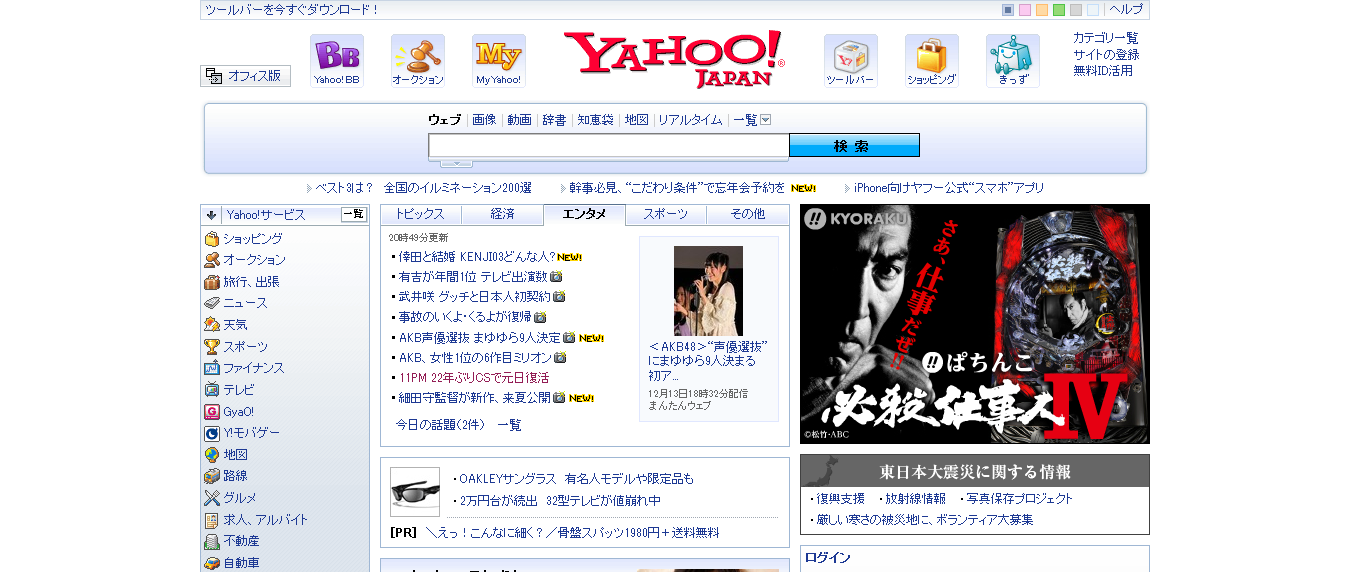The width and height of the screenshot is (1349, 572).
Task: Select the リアルタイム search tab
Action: pos(690,120)
